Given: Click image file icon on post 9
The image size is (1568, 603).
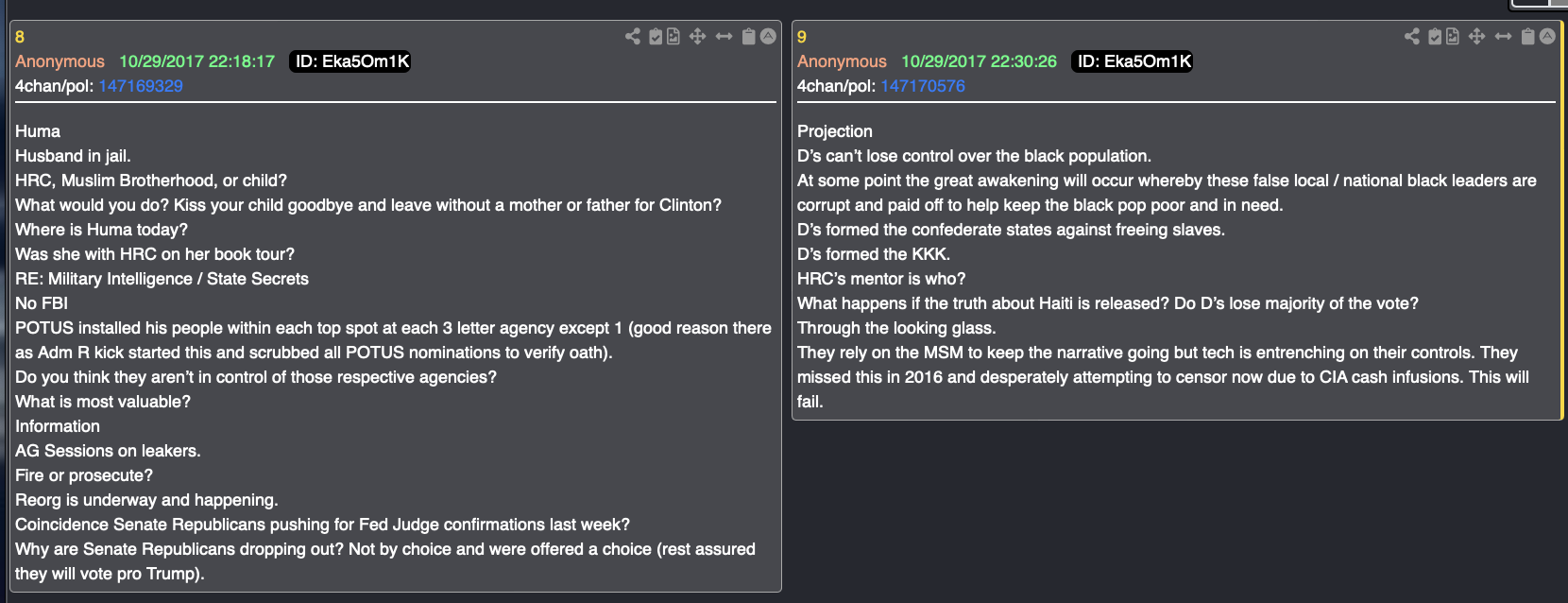Looking at the screenshot, I should (x=1453, y=37).
